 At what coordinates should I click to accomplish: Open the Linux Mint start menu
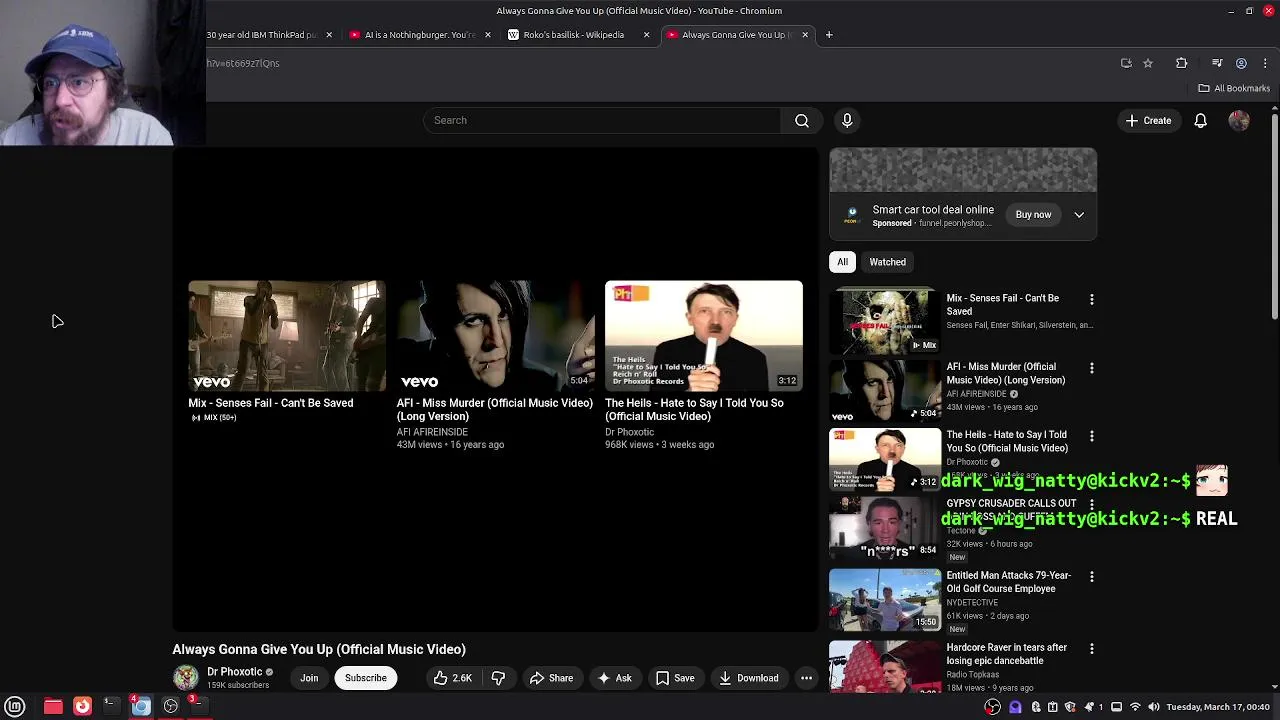(x=15, y=706)
